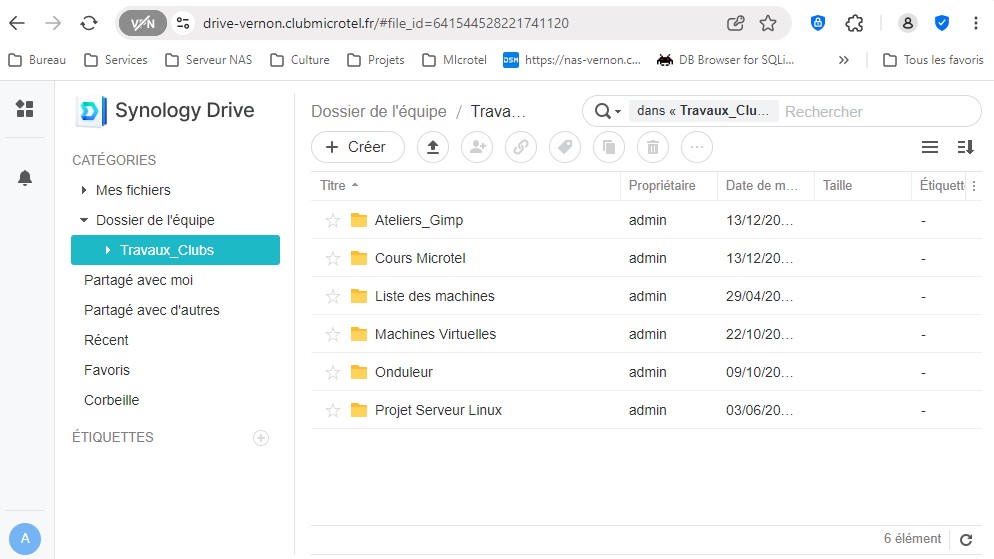Click the Rechercher search field
Viewport: 994px width, 559px height.
[x=875, y=111]
